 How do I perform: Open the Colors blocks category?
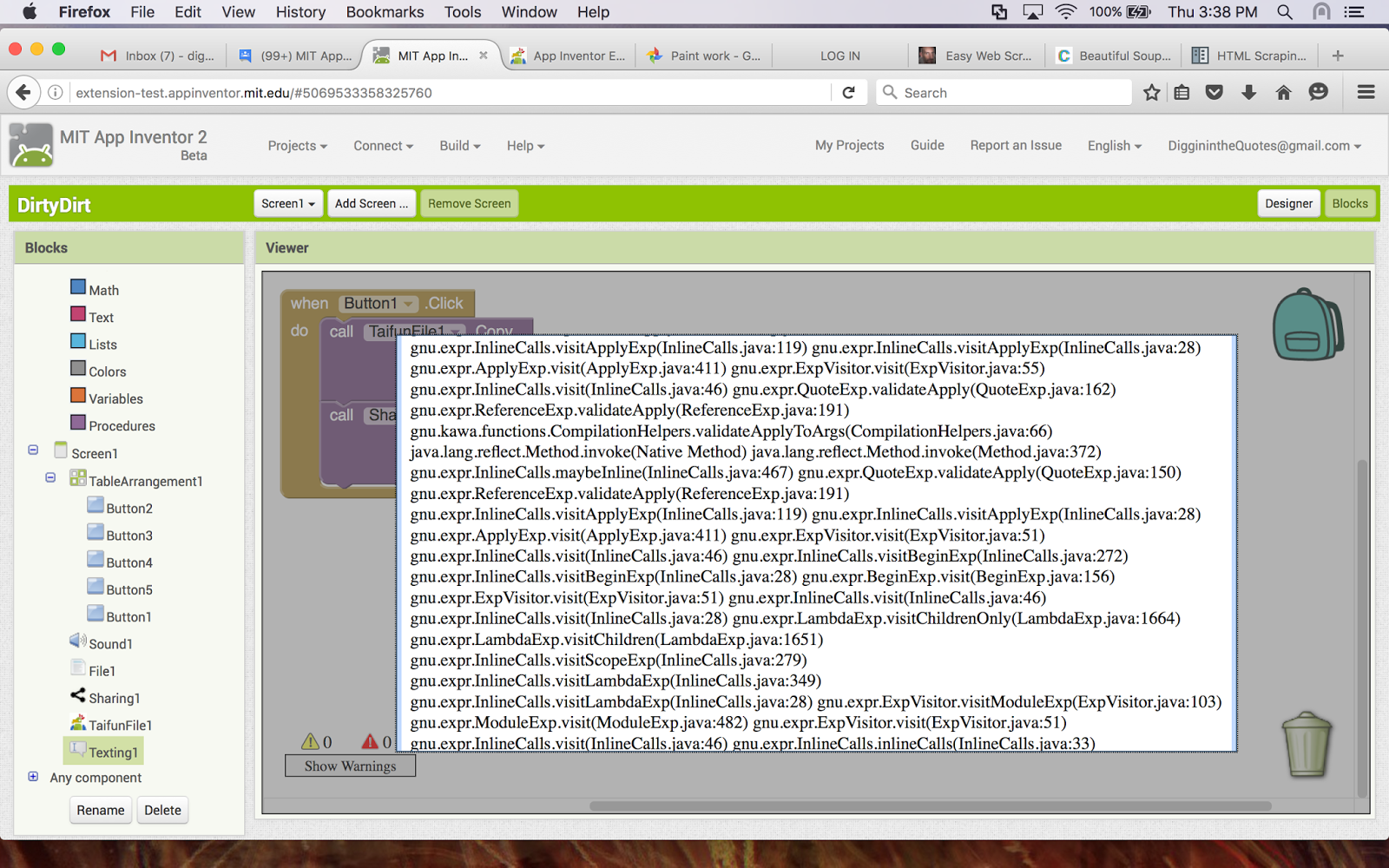tap(107, 372)
